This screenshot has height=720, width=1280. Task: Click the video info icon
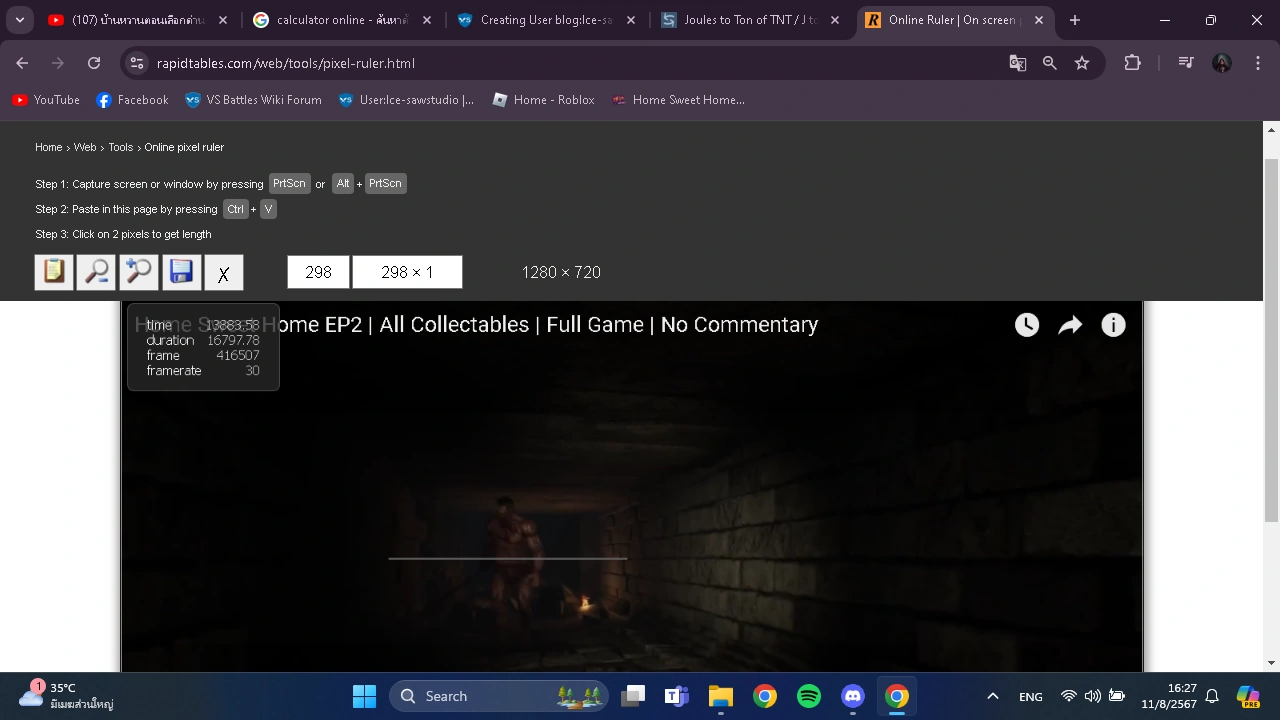1113,325
